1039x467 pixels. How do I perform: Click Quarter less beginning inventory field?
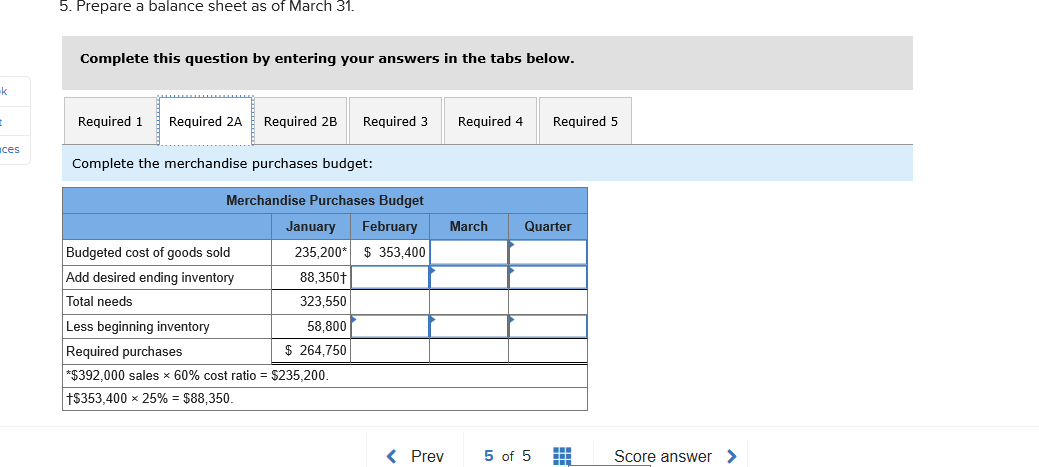click(547, 326)
